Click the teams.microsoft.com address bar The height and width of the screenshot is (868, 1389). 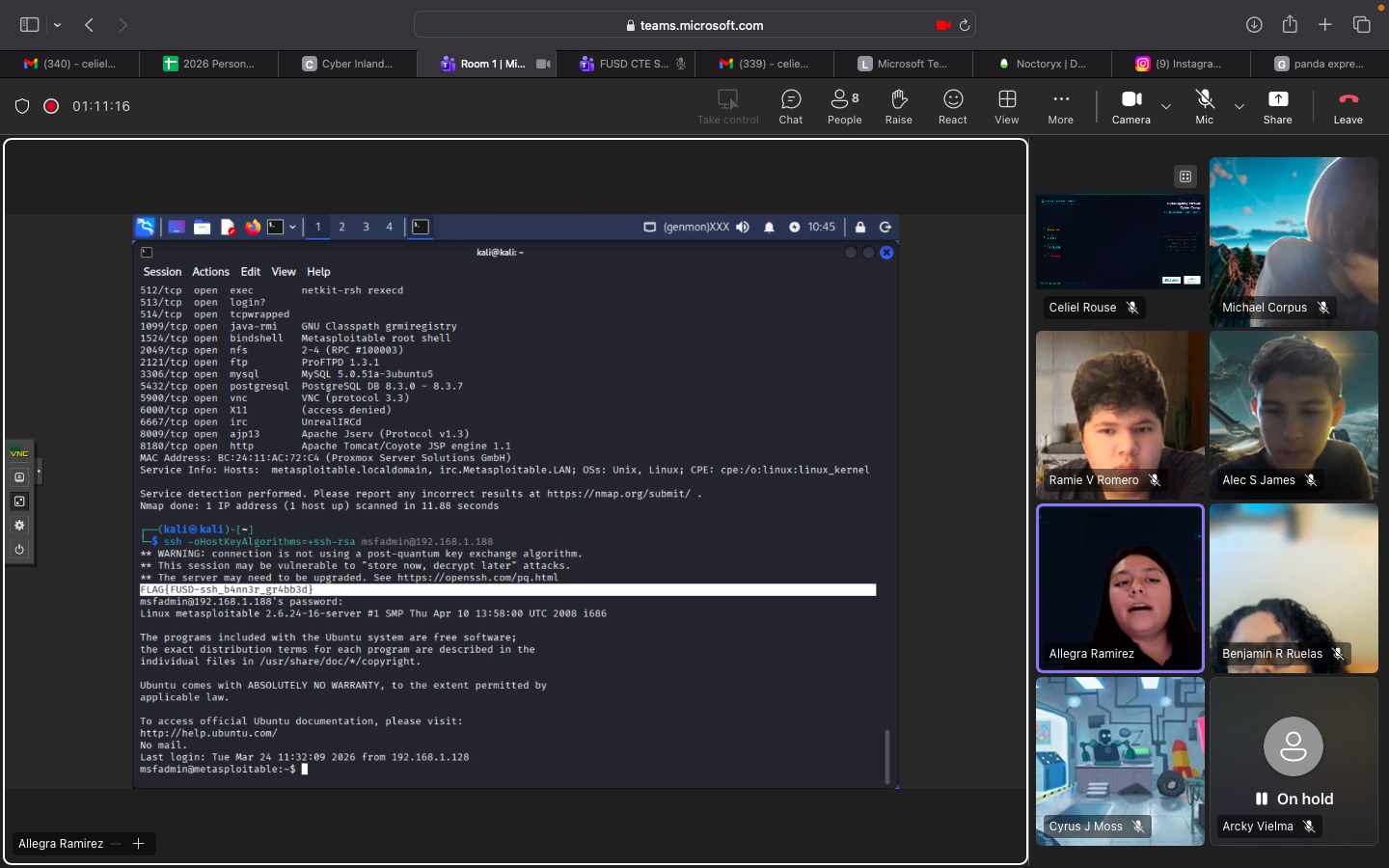point(694,25)
